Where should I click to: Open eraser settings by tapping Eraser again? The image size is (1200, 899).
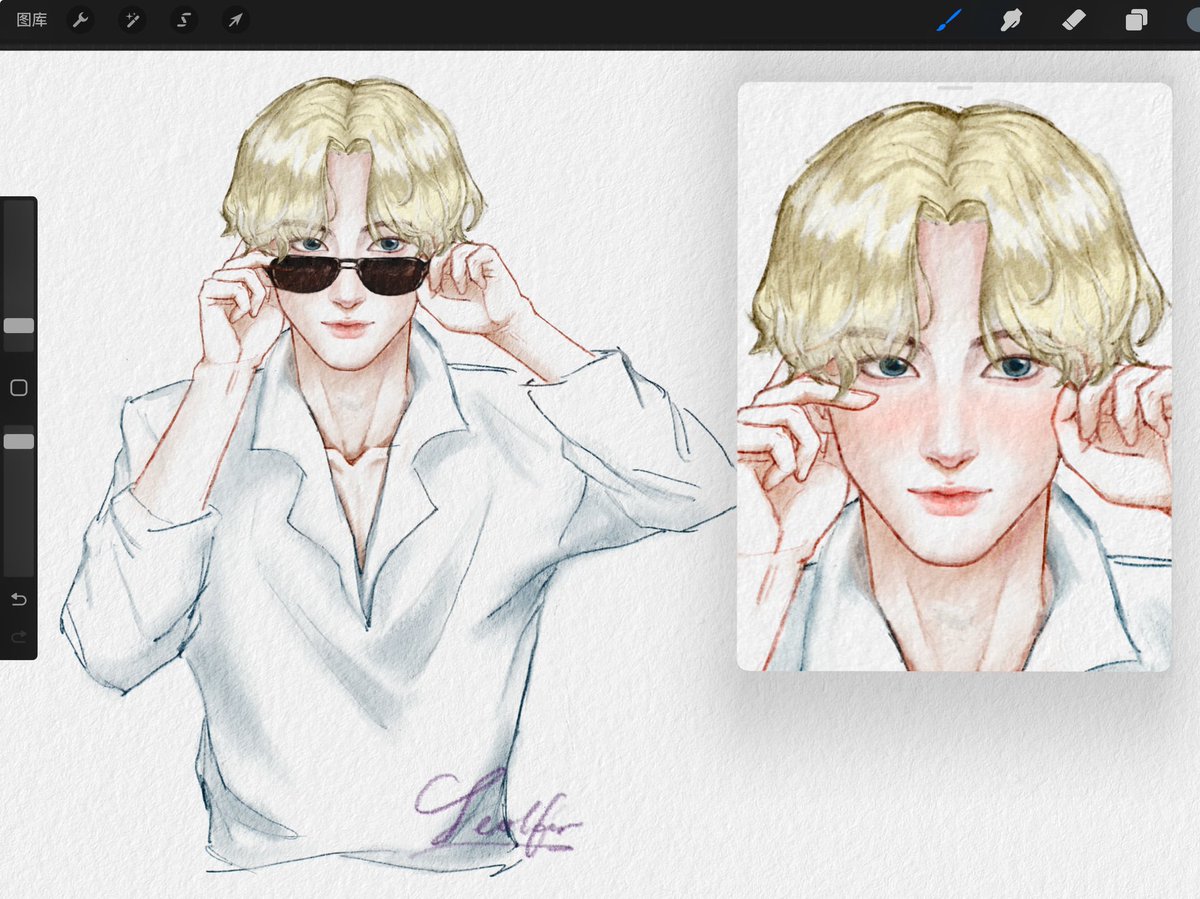(1073, 19)
